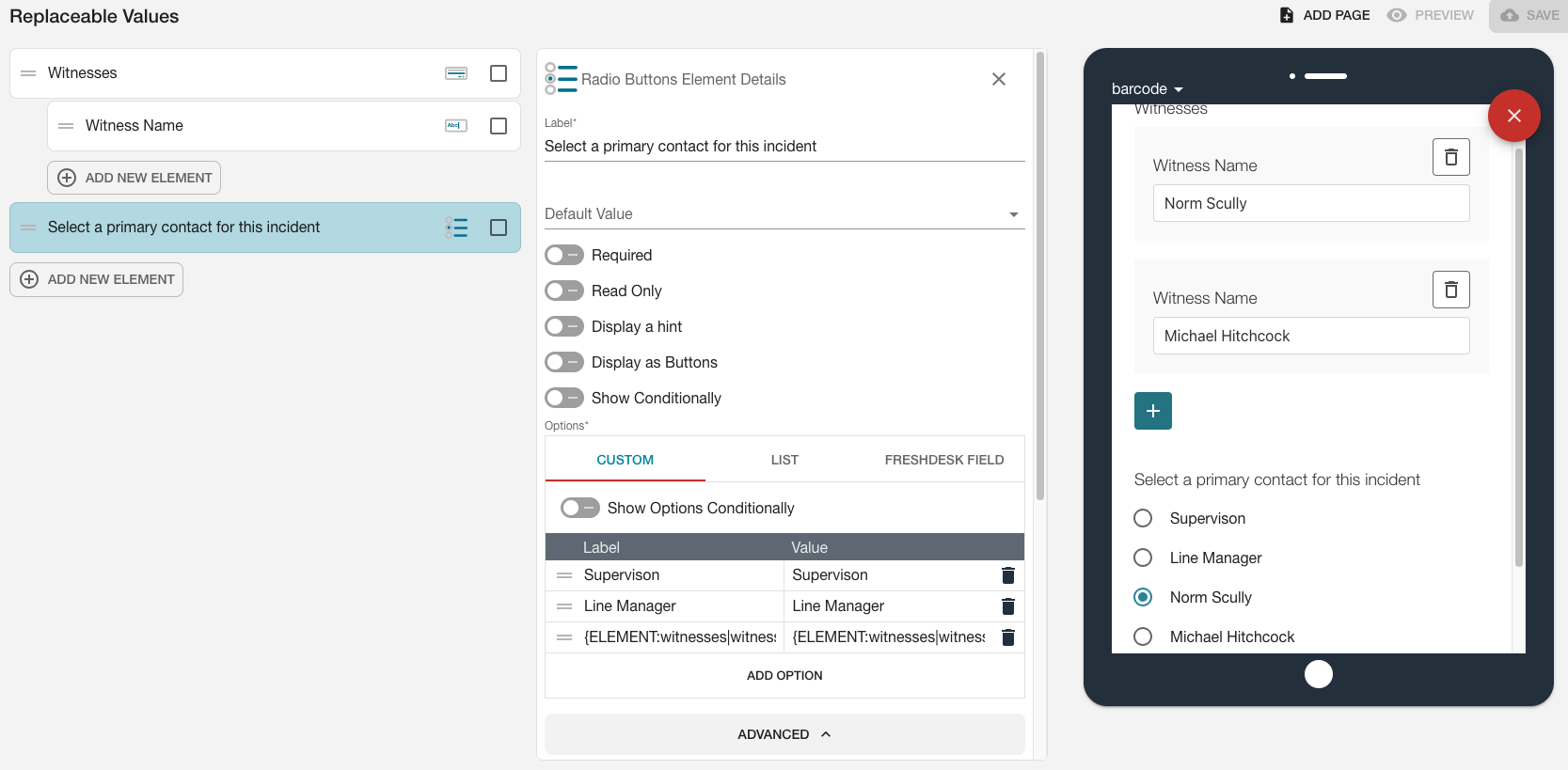This screenshot has width=1568, height=770.
Task: Switch to the List options tab
Action: click(784, 460)
